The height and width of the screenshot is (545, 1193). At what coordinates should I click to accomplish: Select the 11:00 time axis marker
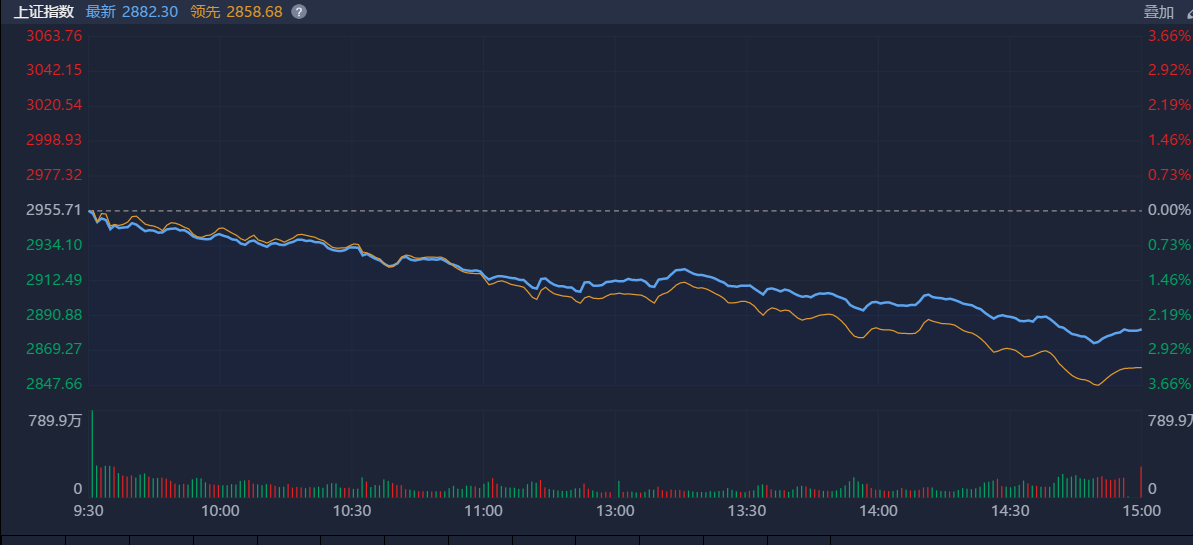483,511
